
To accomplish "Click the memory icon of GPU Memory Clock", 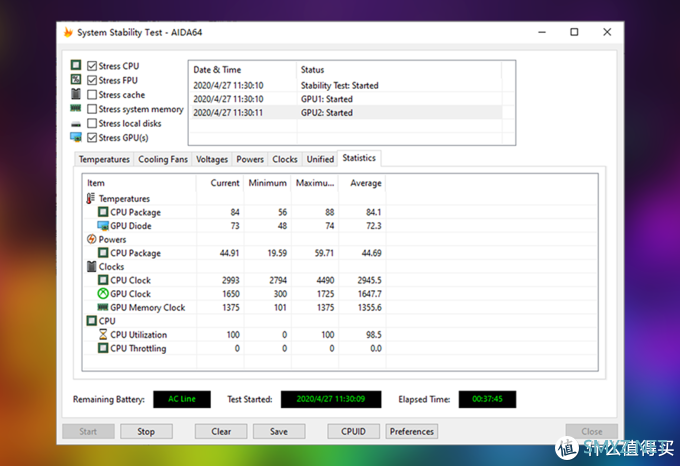I will click(103, 307).
